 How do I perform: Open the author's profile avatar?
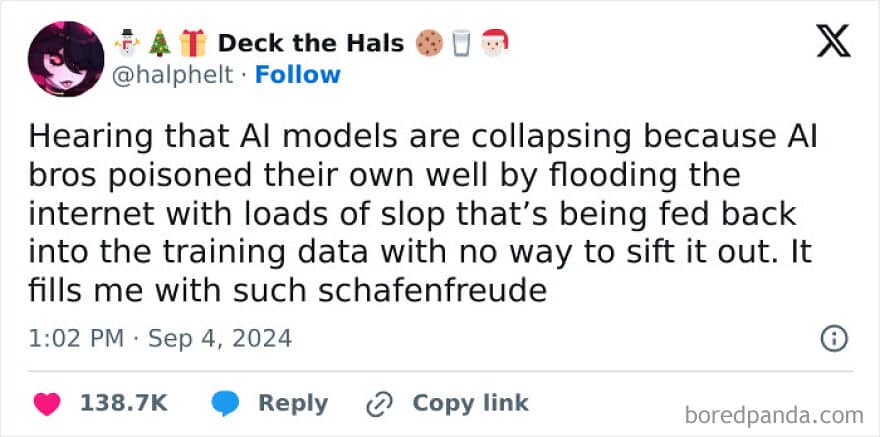[65, 59]
